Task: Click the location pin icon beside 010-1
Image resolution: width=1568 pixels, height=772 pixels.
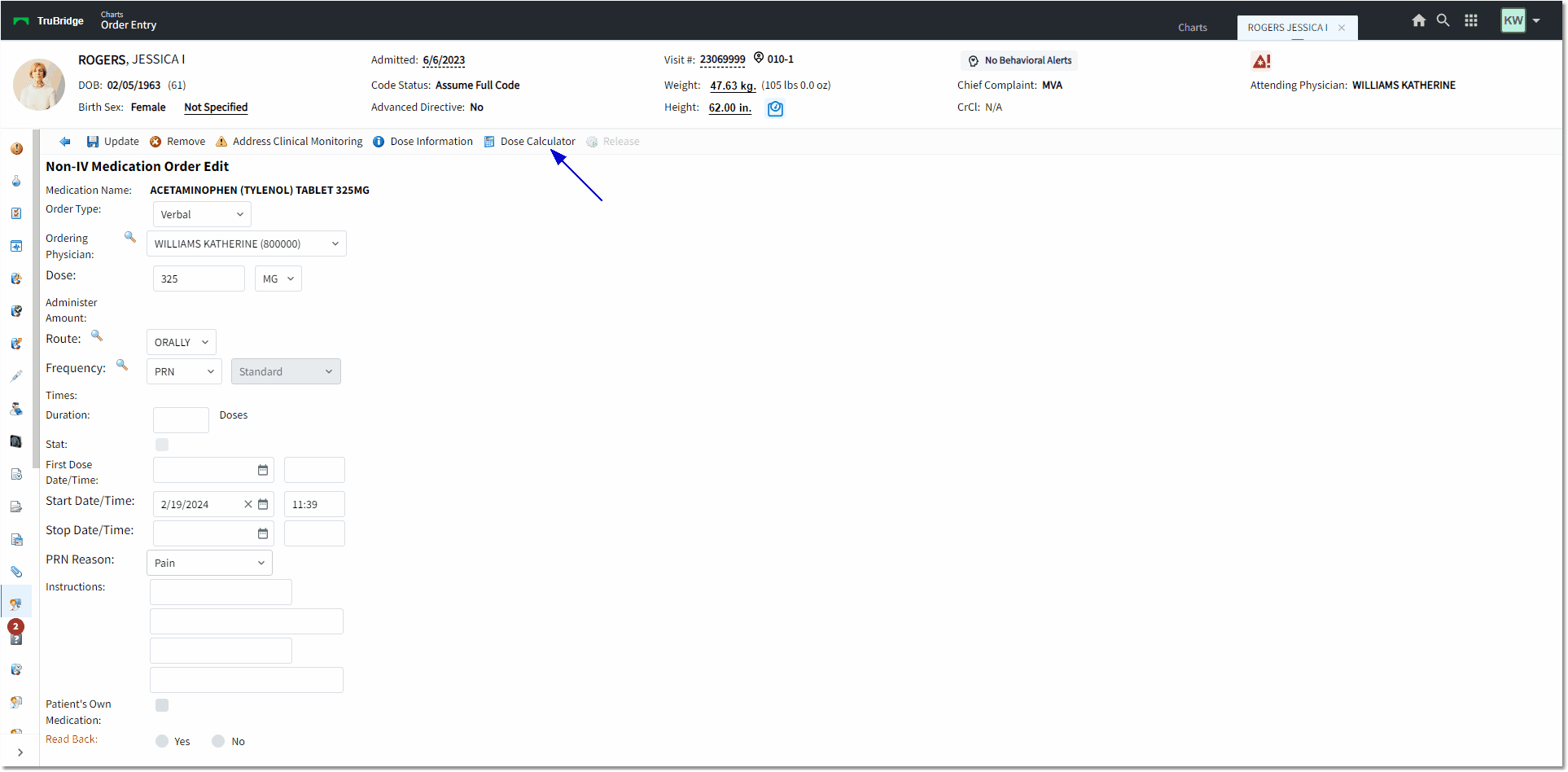Action: (x=759, y=58)
